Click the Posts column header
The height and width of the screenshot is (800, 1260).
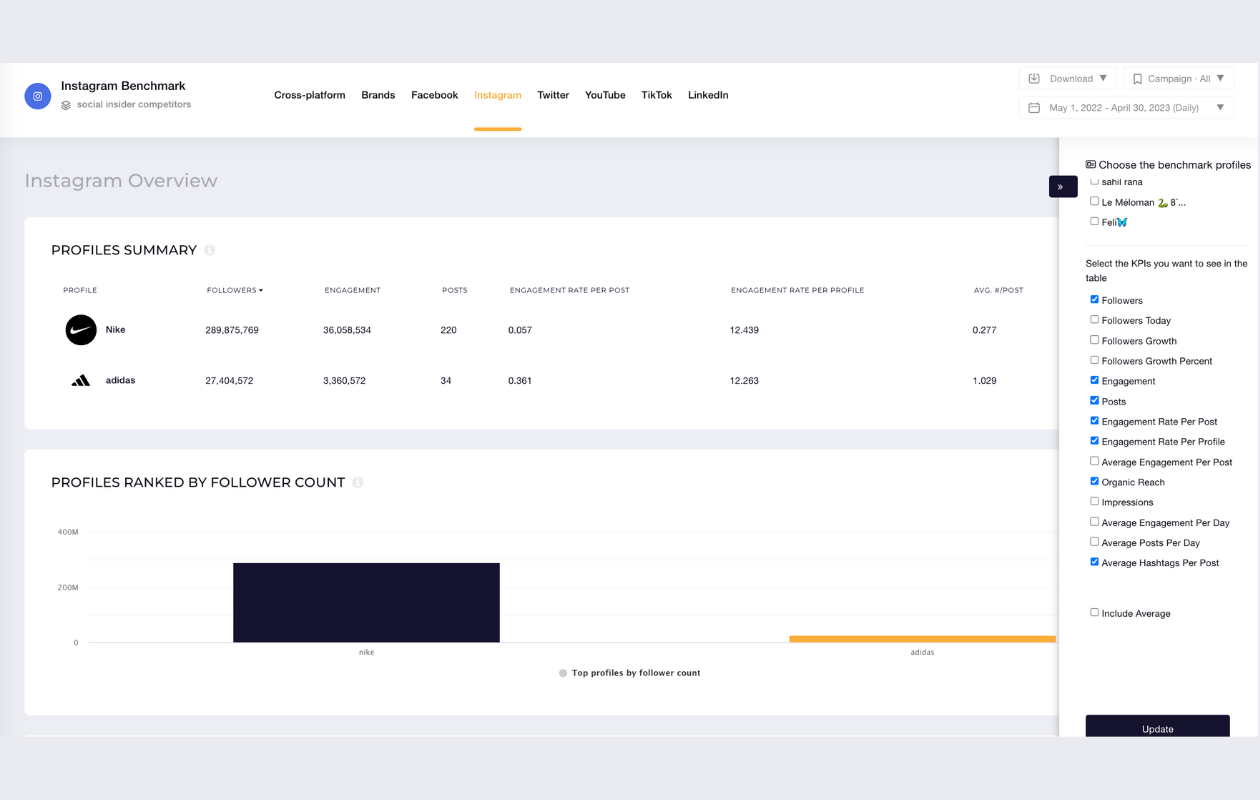coord(454,290)
